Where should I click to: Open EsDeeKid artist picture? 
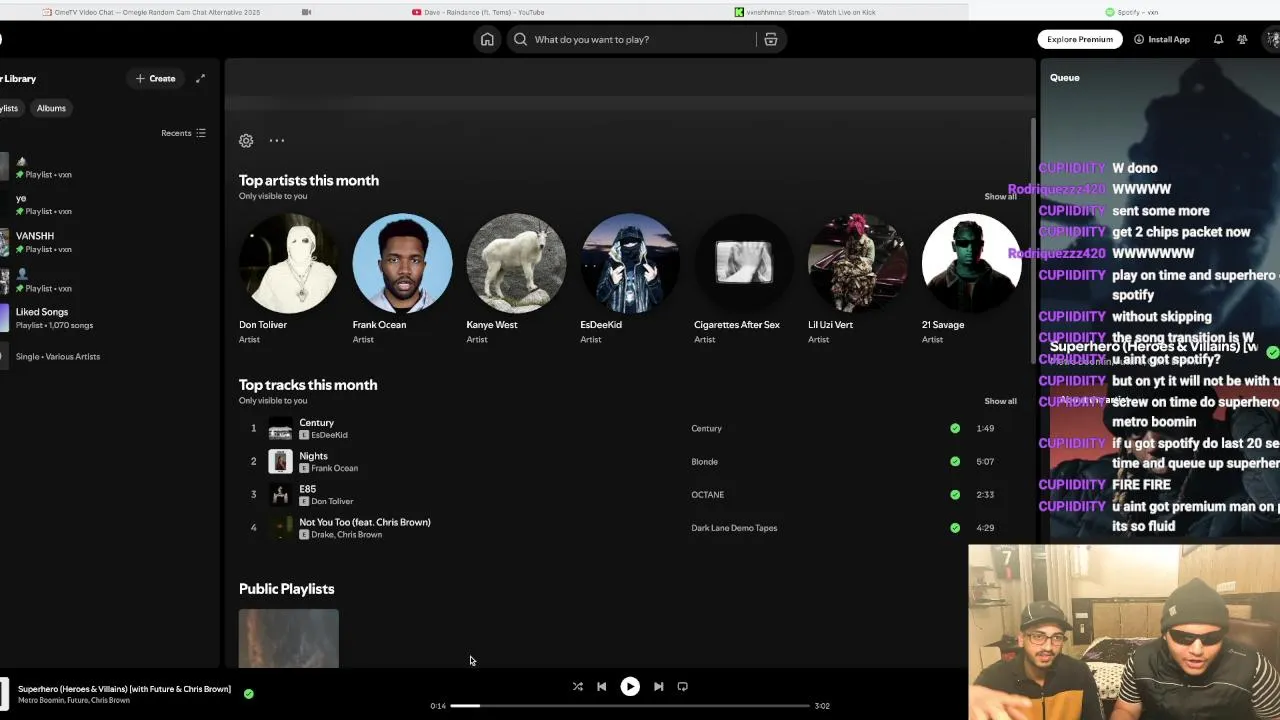click(x=630, y=263)
